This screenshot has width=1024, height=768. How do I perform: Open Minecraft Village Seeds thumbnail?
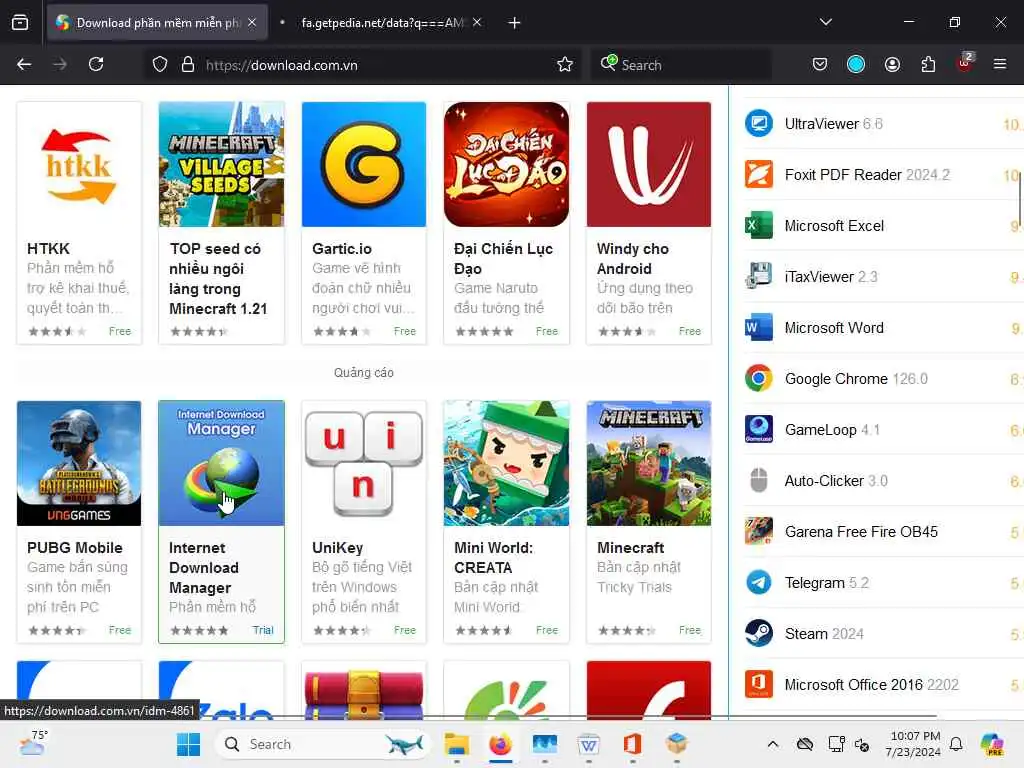[221, 165]
